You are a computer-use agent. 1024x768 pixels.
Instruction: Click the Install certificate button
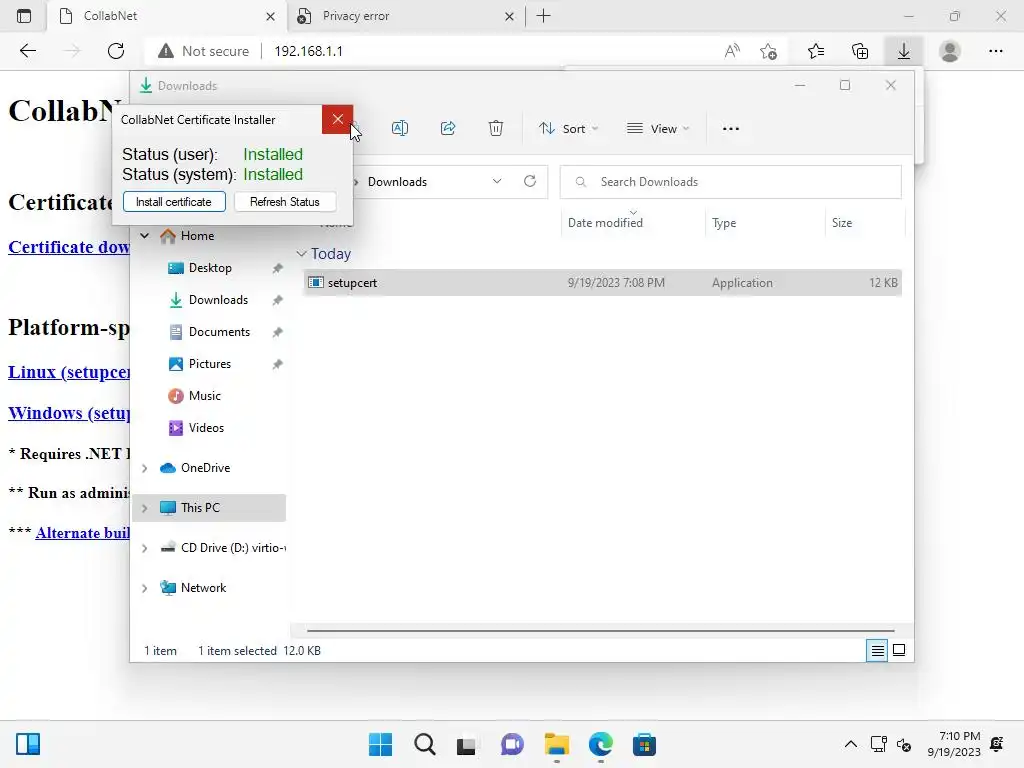point(174,202)
